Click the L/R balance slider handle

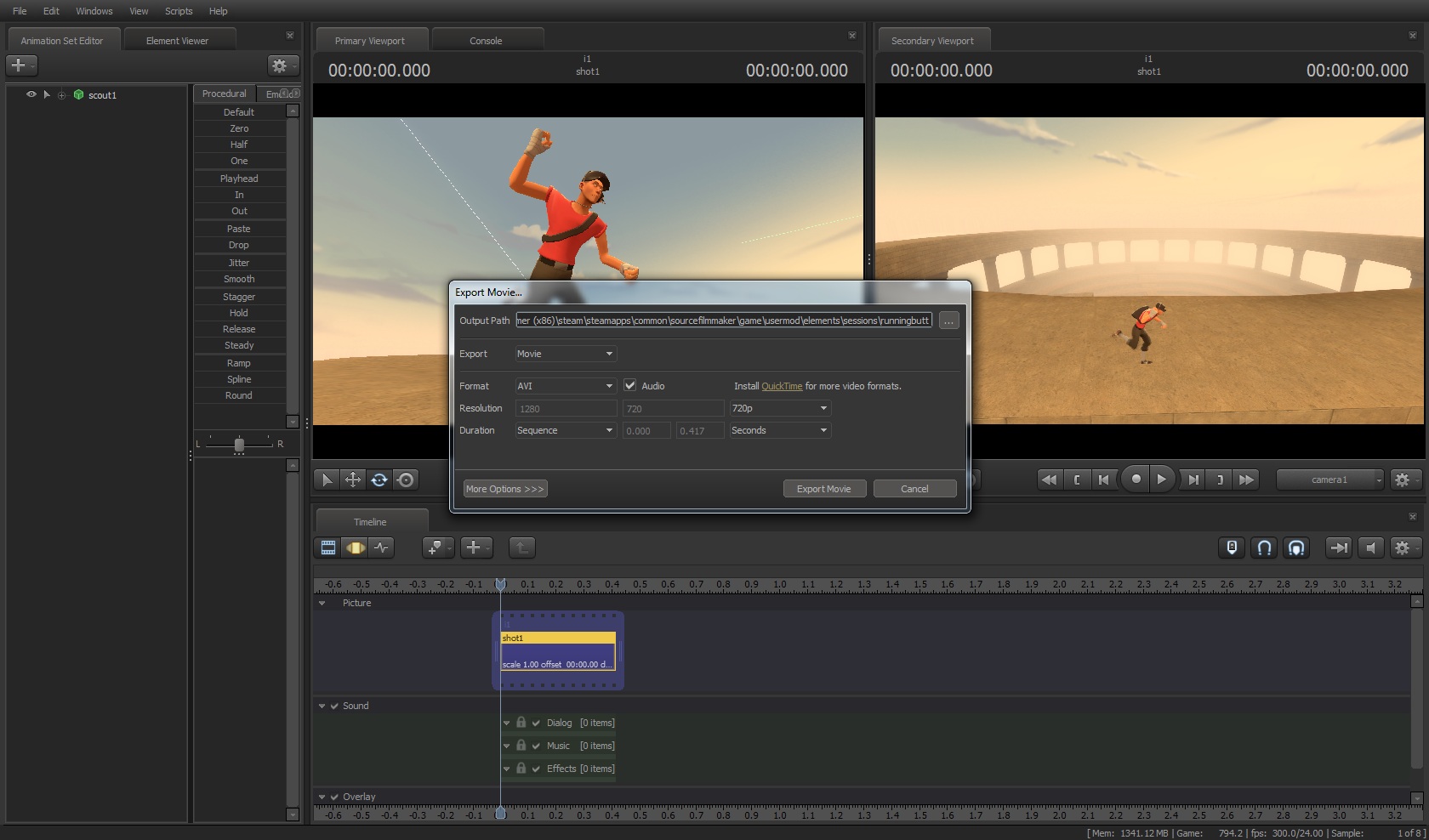(x=239, y=444)
